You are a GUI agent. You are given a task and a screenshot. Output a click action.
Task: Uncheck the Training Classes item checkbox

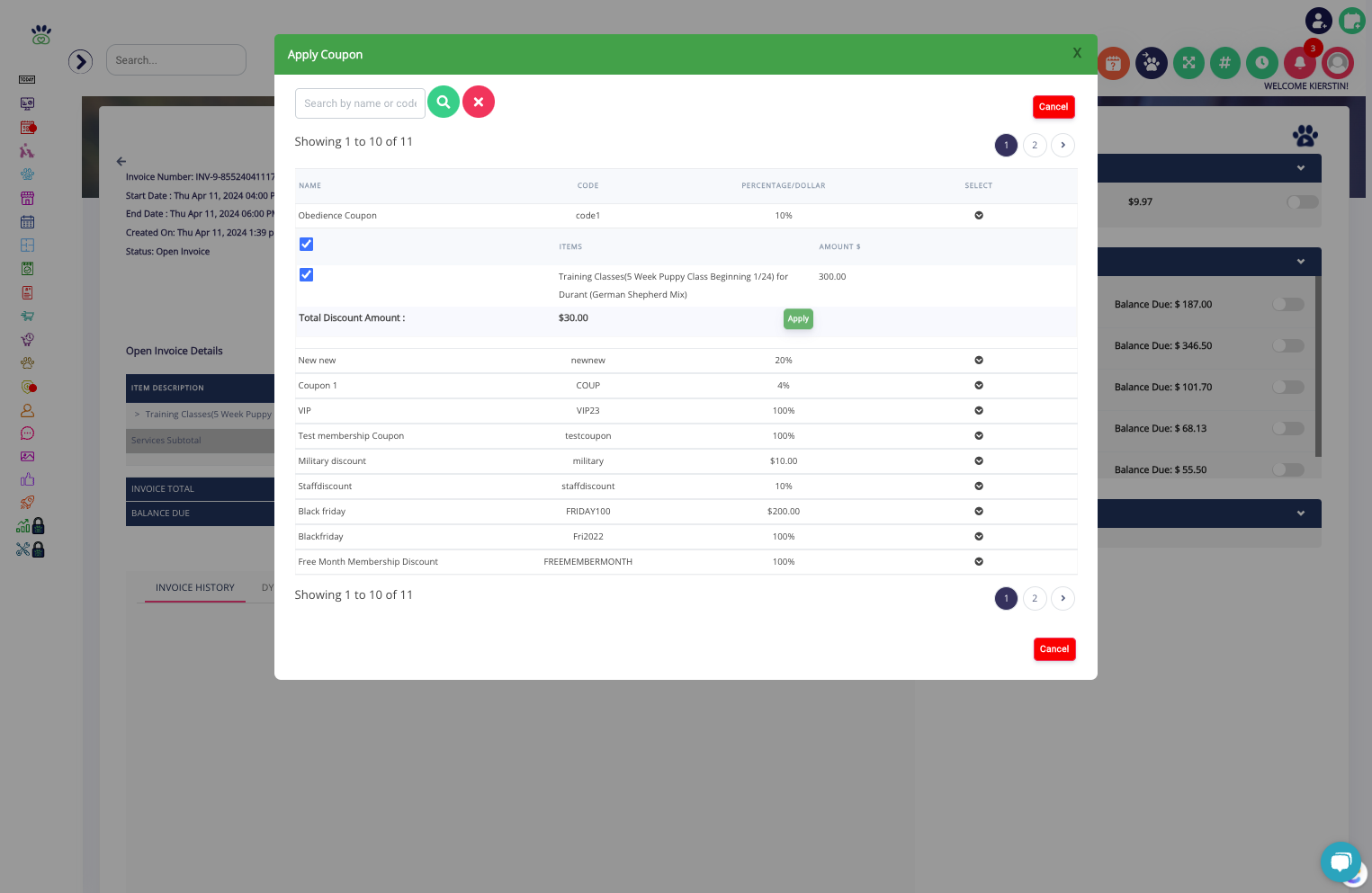coord(307,275)
